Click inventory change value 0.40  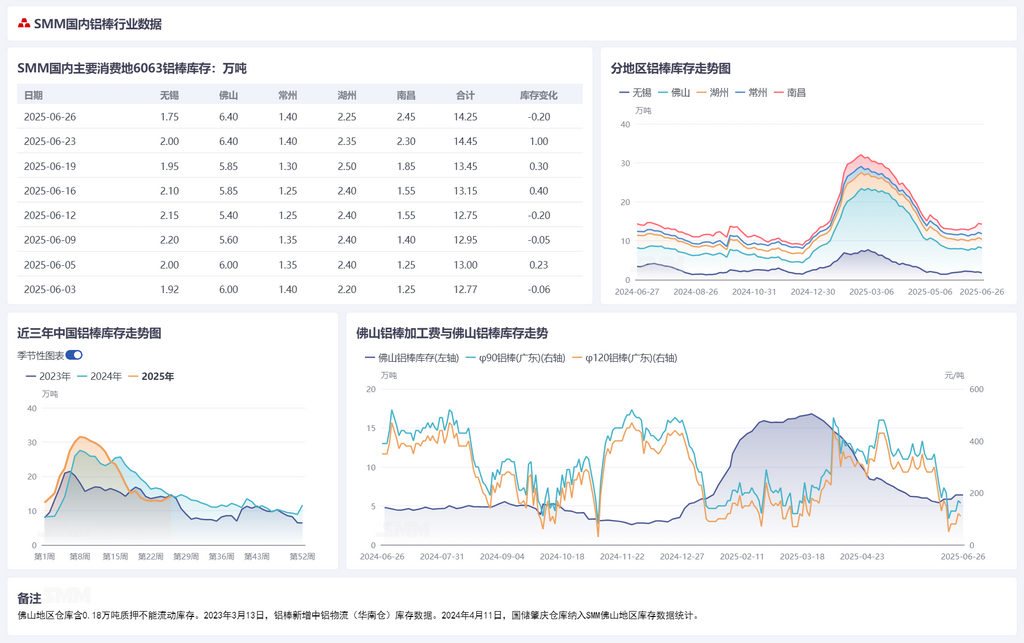(x=539, y=191)
